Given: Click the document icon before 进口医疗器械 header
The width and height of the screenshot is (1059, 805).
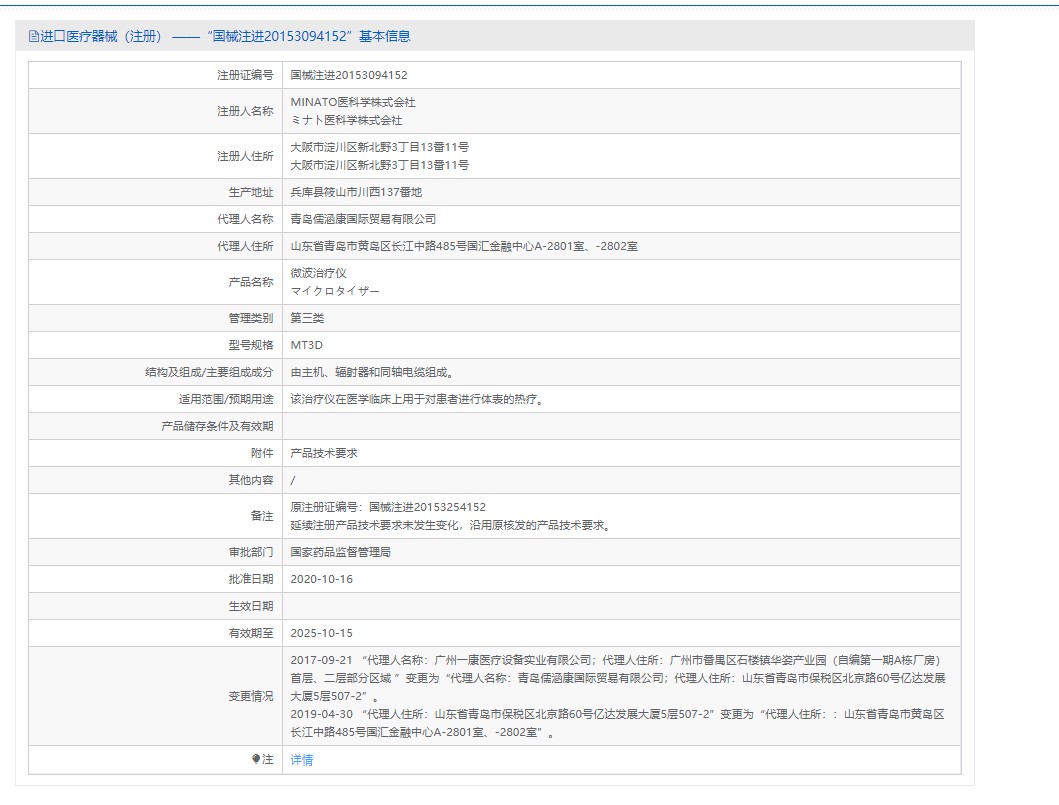Looking at the screenshot, I should (x=34, y=36).
